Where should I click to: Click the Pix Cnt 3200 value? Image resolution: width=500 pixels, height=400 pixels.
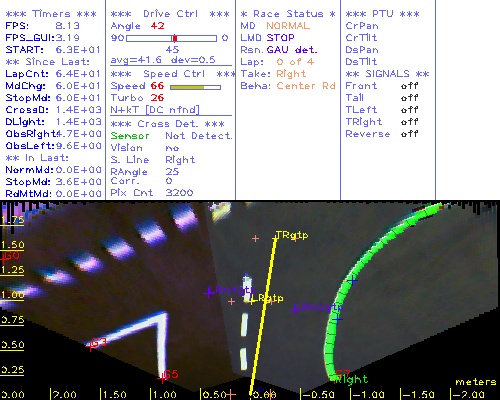click(x=179, y=193)
